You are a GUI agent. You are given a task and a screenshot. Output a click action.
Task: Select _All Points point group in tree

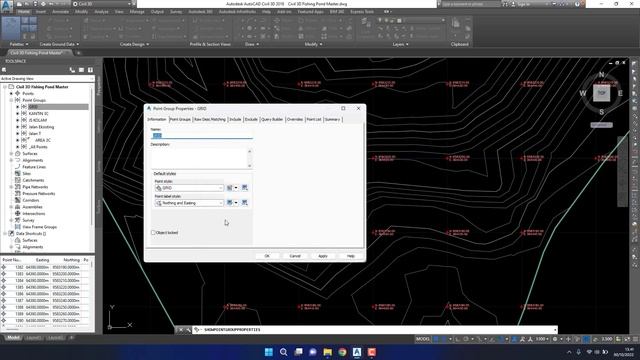(x=38, y=147)
